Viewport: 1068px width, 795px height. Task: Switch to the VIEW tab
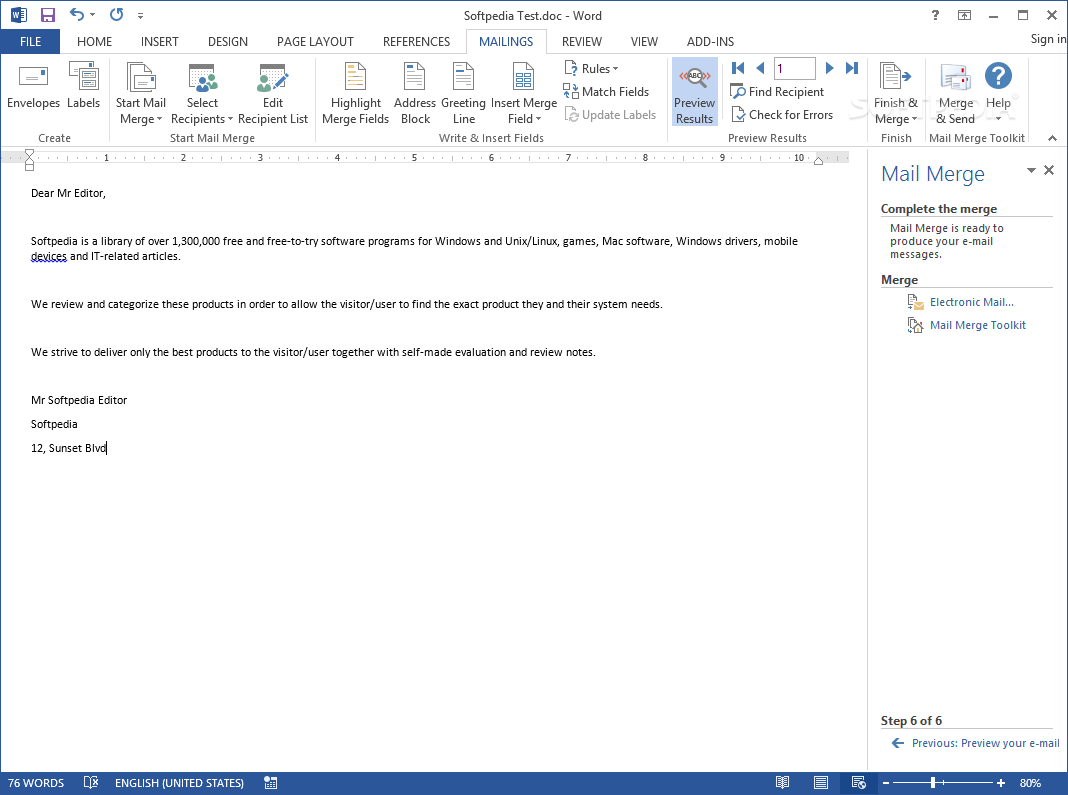[x=644, y=42]
